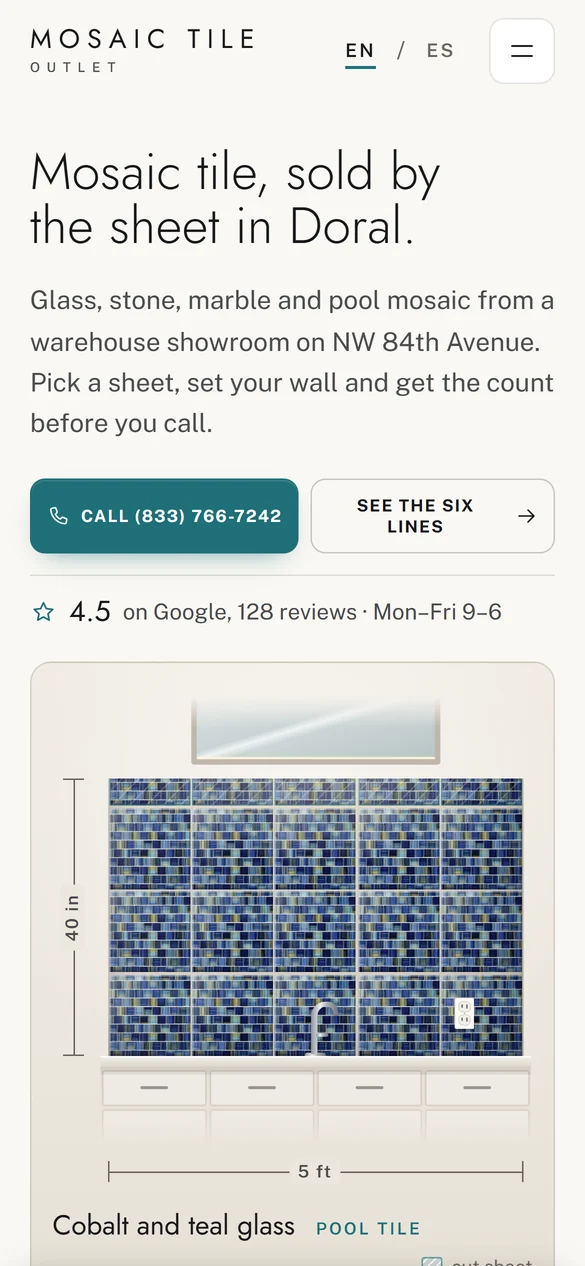Viewport: 585px width, 1266px height.
Task: Click the Cobalt and teal glass title
Action: [x=173, y=1225]
